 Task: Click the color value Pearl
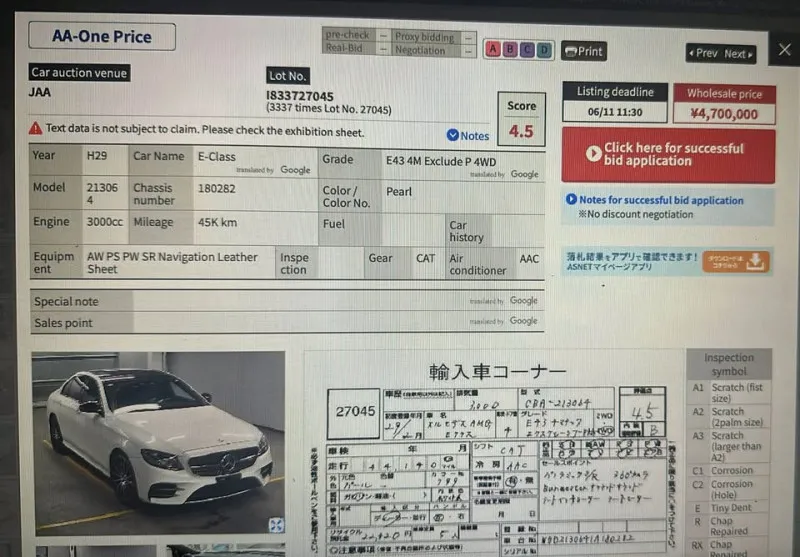click(x=399, y=192)
